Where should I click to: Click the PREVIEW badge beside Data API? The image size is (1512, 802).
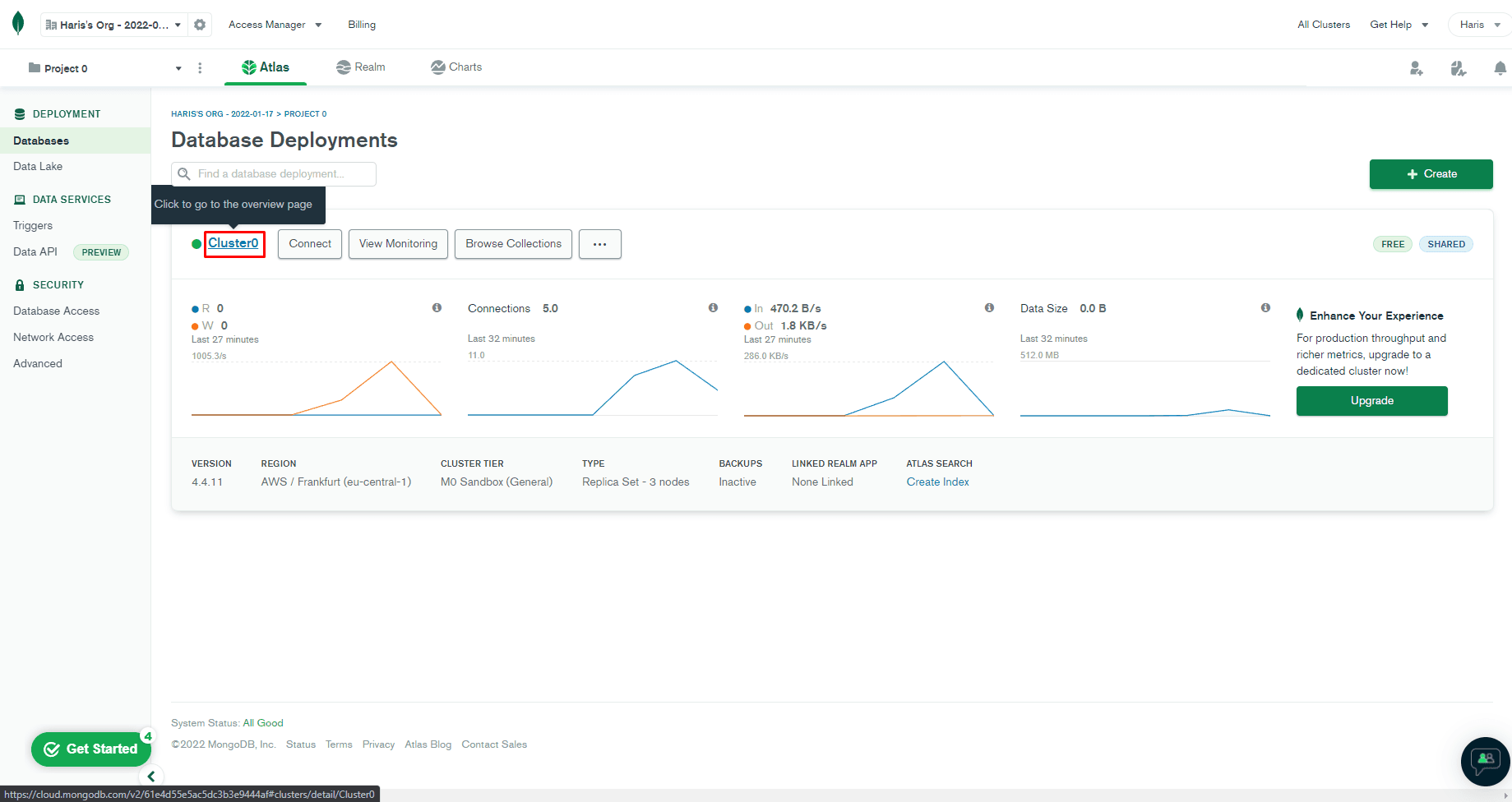(101, 252)
